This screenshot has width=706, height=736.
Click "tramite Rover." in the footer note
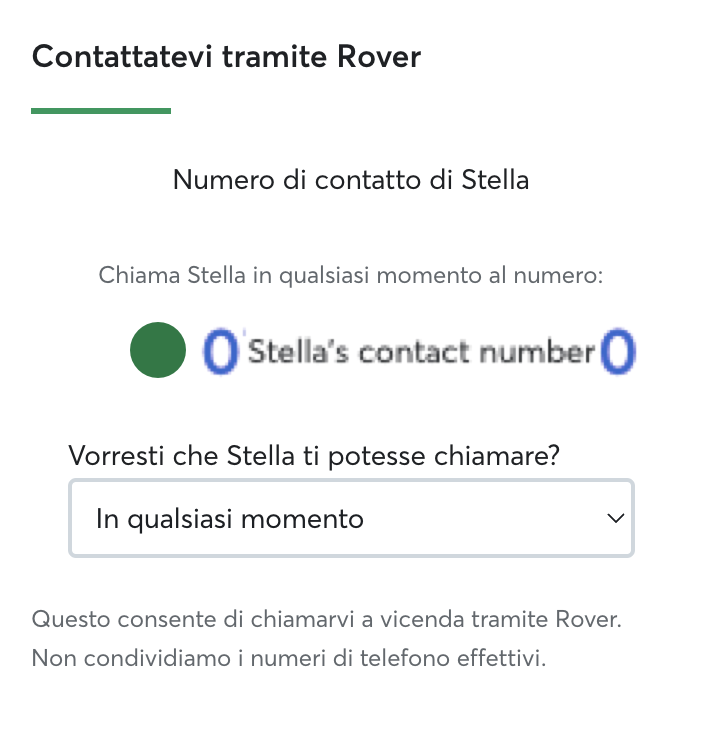[x=546, y=619]
